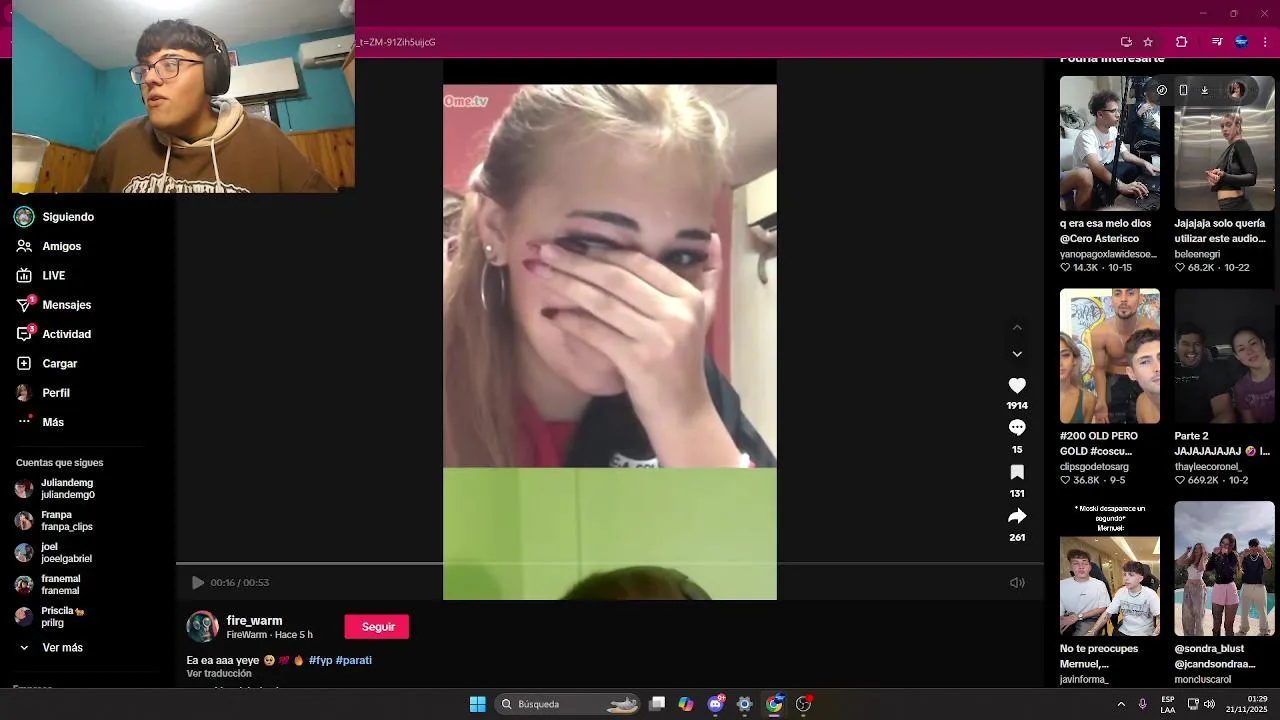The height and width of the screenshot is (720, 1280).
Task: Like the video with the heart icon
Action: click(x=1017, y=385)
